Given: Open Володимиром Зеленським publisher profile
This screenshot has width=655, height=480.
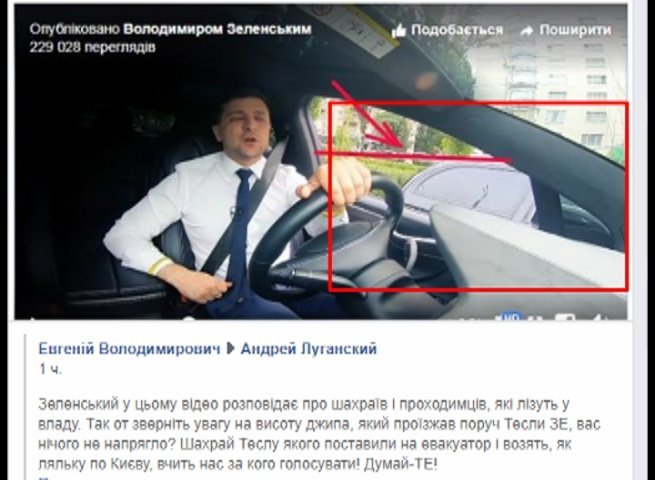Looking at the screenshot, I should tap(217, 29).
